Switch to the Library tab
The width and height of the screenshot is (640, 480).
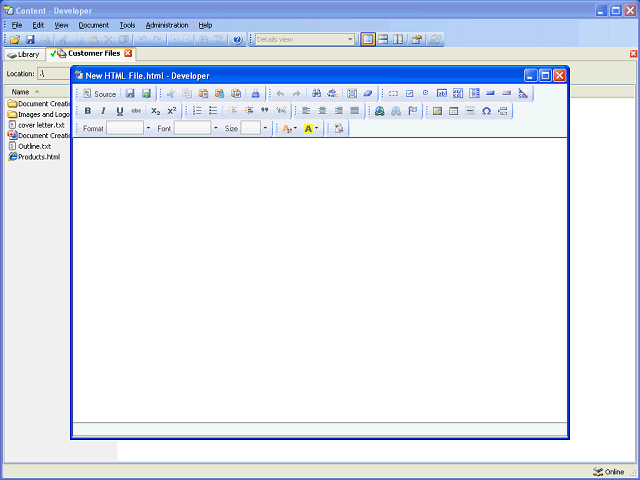(24, 54)
